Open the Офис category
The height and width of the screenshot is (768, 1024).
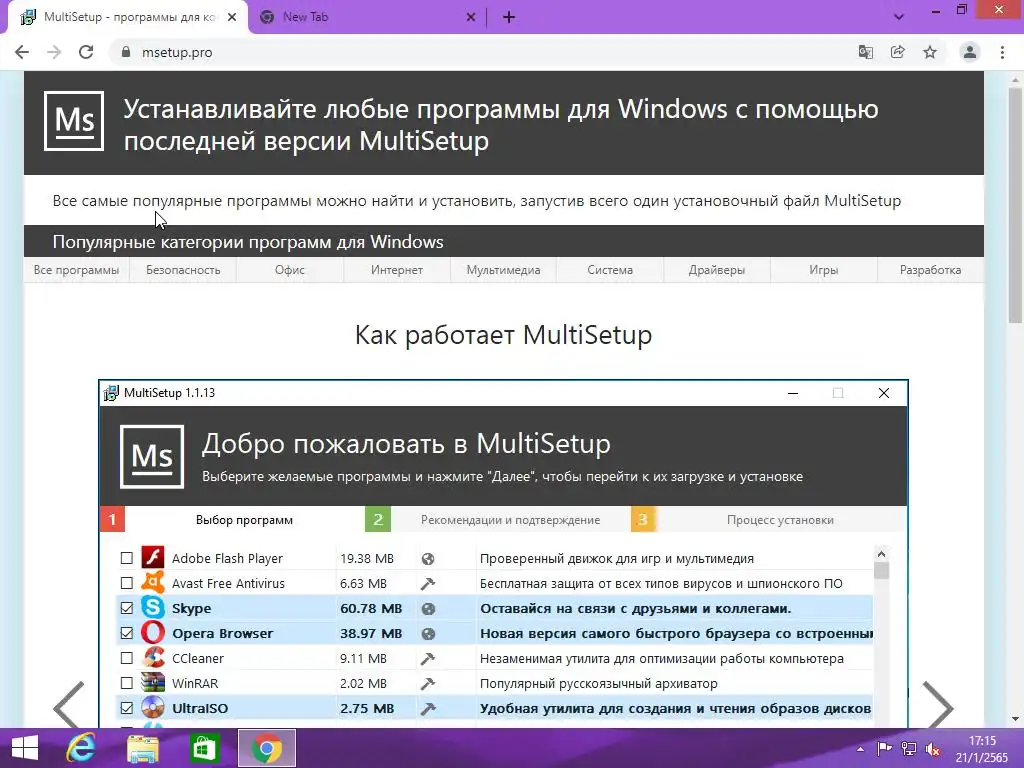tap(290, 270)
